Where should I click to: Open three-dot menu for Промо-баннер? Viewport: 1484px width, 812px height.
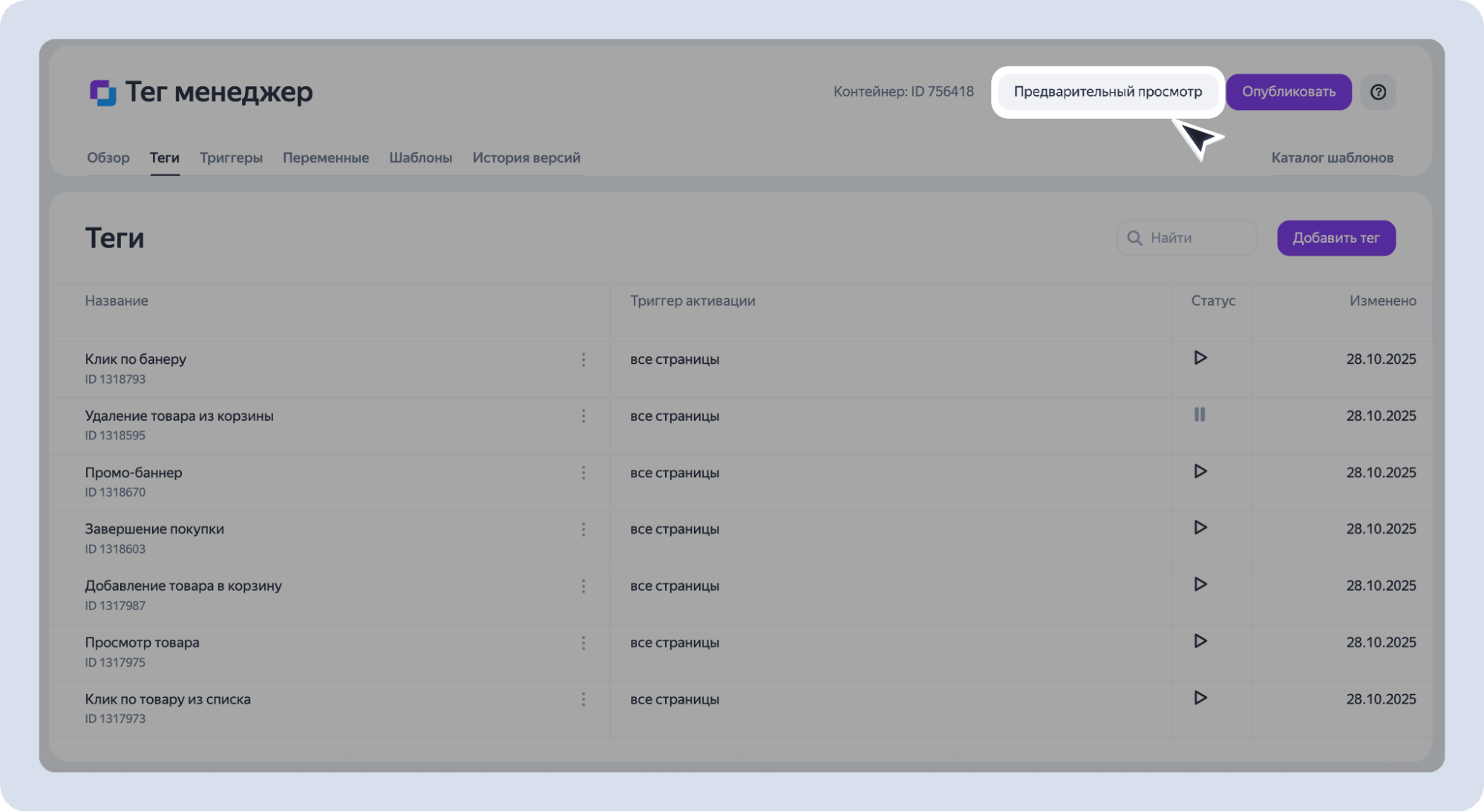click(584, 473)
